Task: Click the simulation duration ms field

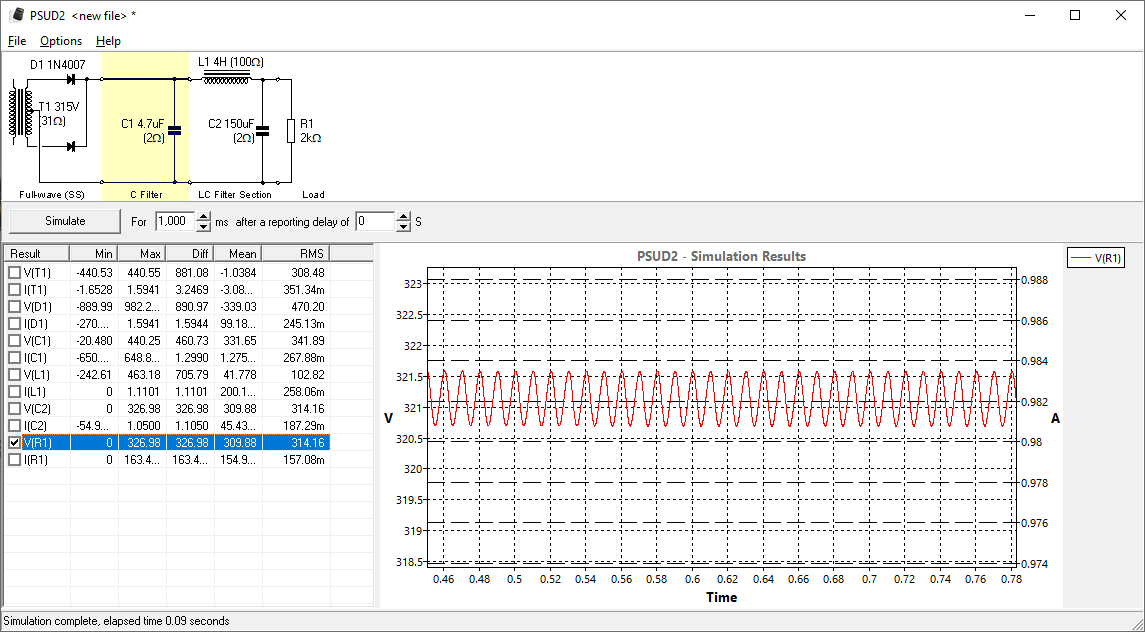Action: coord(175,221)
